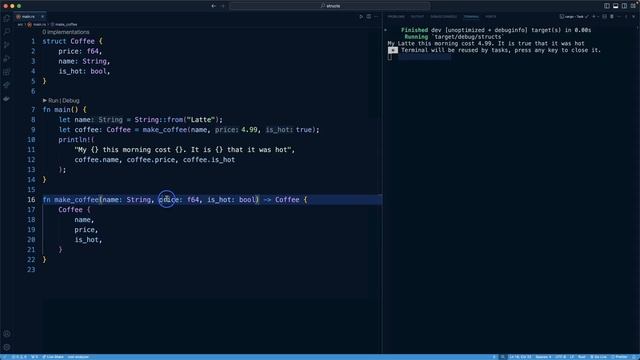Click the Live Share item in the status bar
Screen dimensions: 640x360
53,357
